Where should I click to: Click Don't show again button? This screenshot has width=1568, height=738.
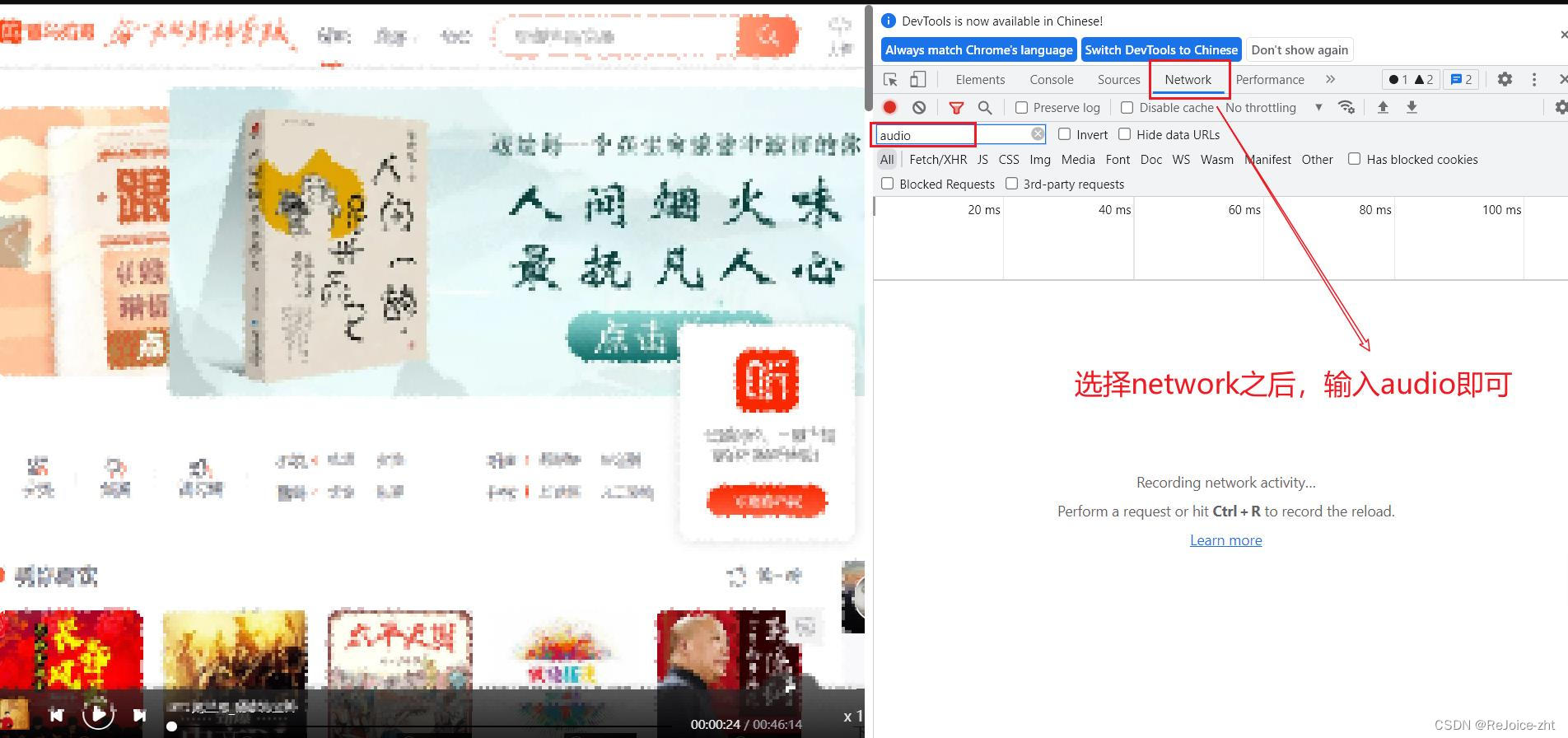pyautogui.click(x=1300, y=49)
